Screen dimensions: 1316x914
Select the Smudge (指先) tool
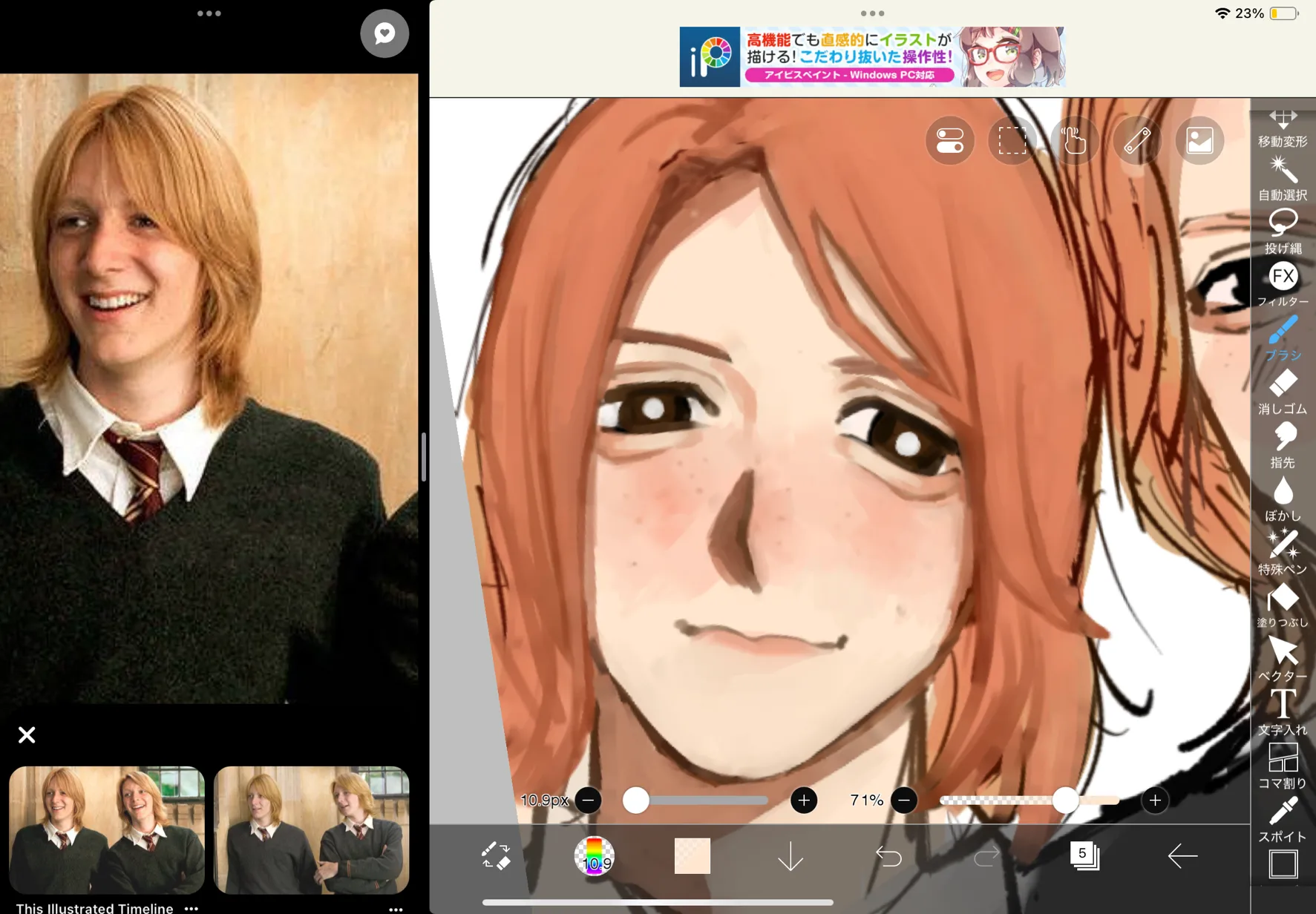pyautogui.click(x=1283, y=445)
